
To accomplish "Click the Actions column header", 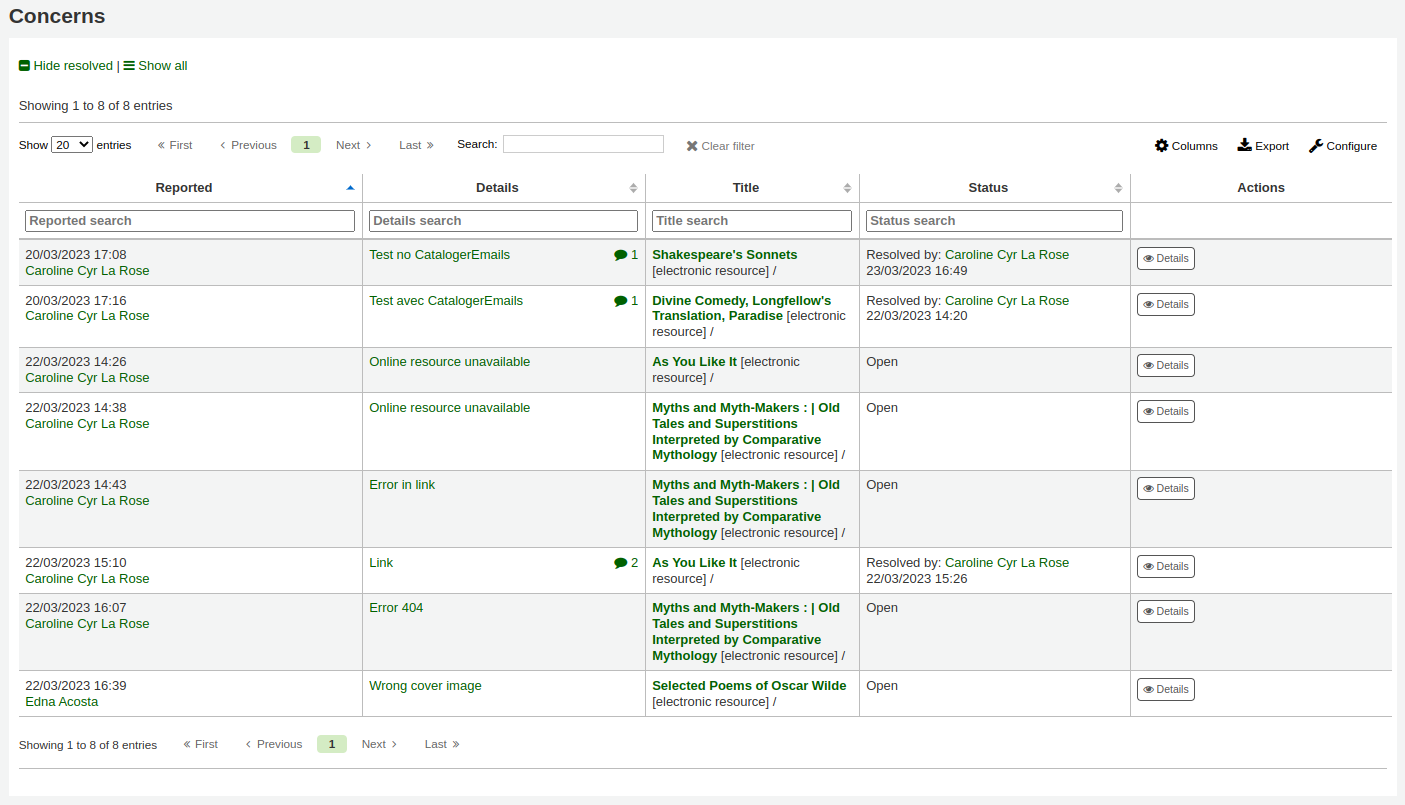I will (x=1261, y=188).
